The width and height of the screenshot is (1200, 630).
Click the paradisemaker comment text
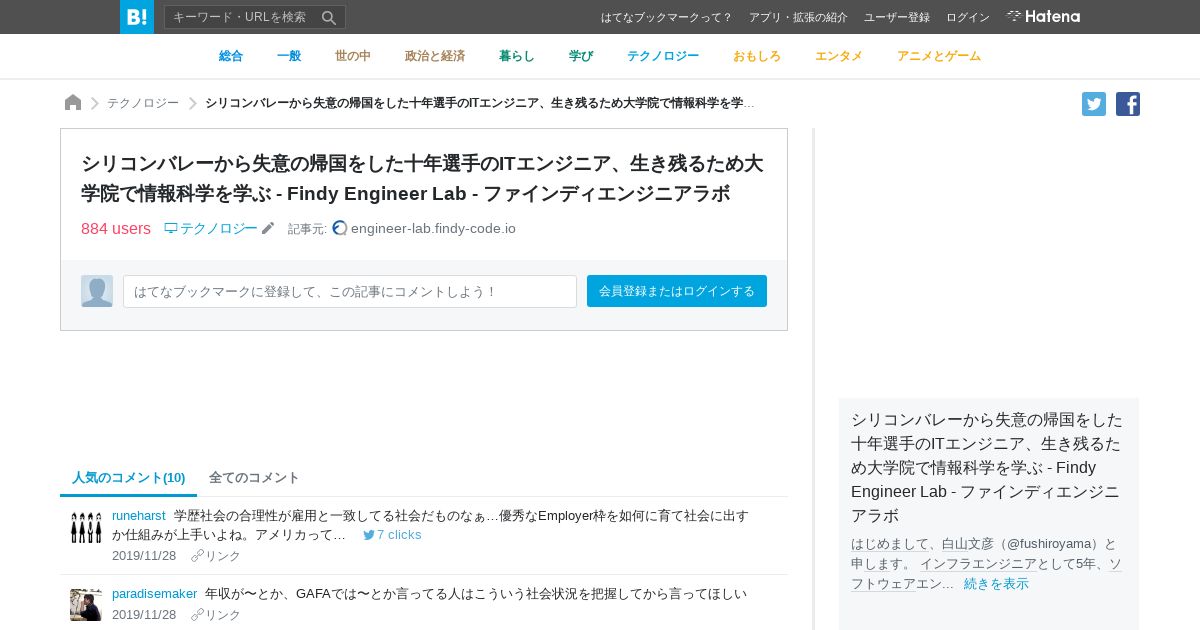point(476,594)
